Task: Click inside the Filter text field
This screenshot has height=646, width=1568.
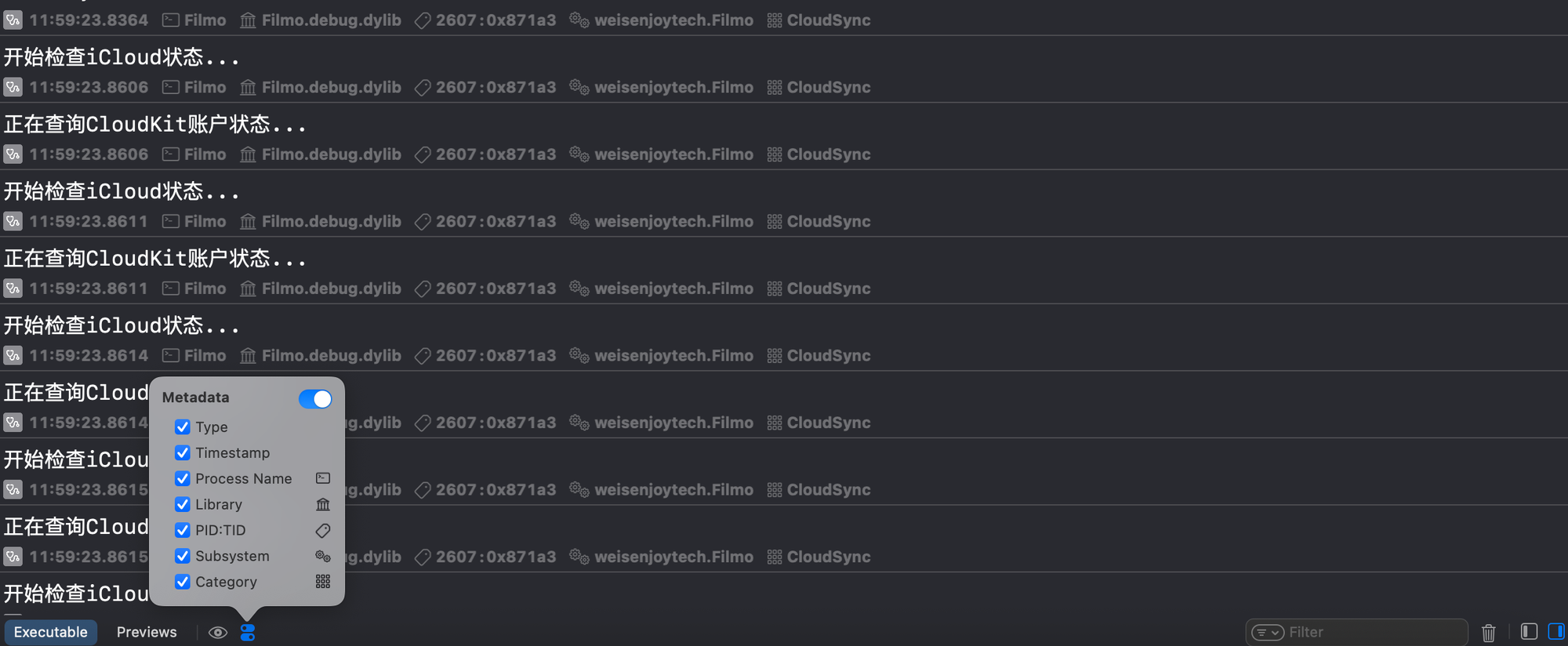Action: pos(1372,632)
